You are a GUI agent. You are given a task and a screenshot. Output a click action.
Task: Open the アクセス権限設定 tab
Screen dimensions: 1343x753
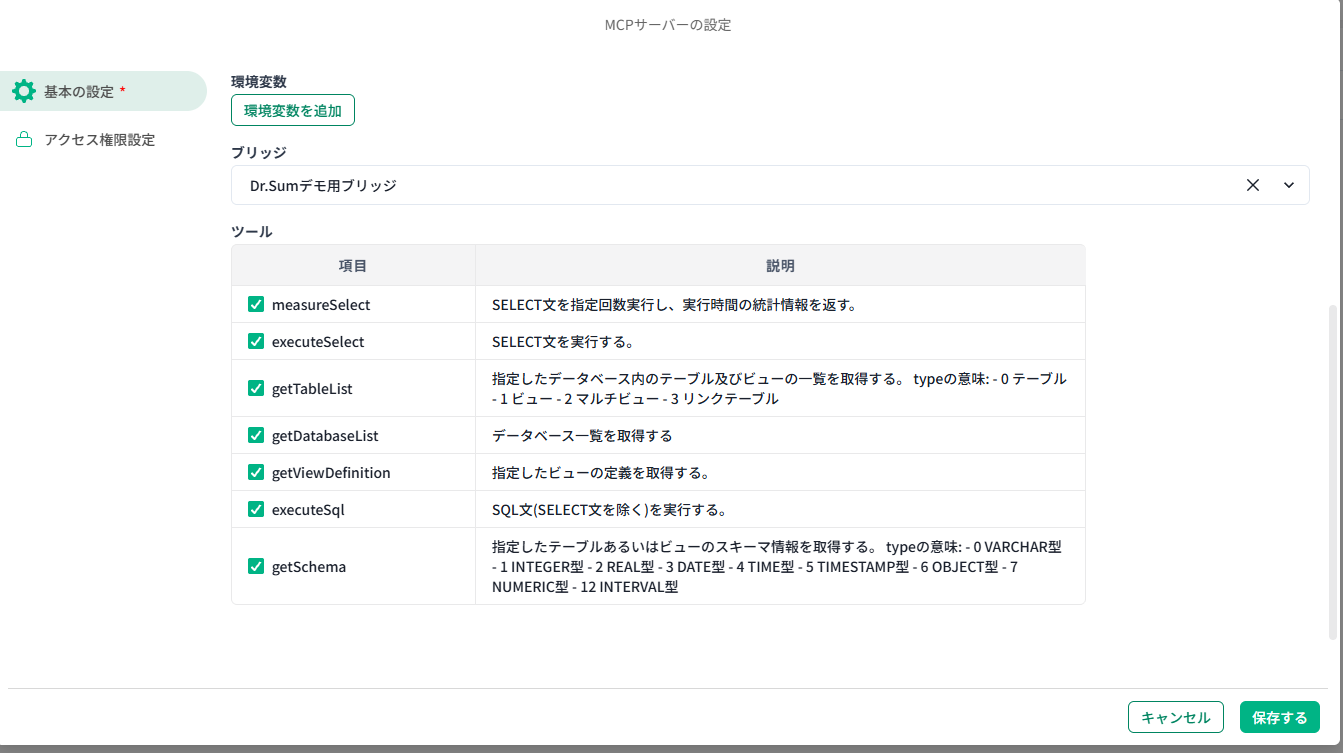coord(100,140)
